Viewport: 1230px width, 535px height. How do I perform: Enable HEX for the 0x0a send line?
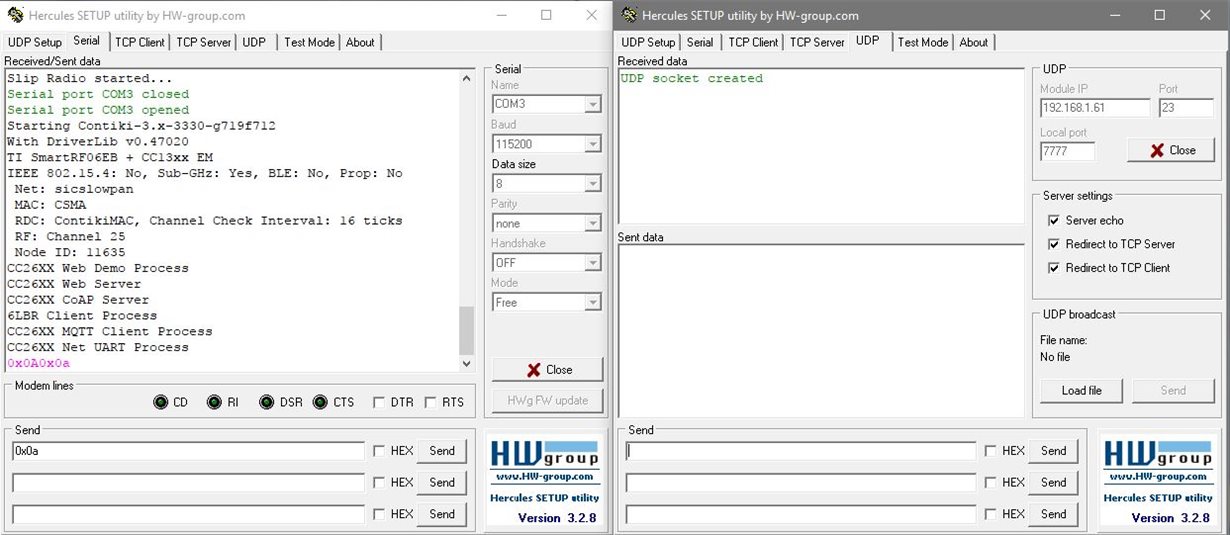pyautogui.click(x=379, y=451)
